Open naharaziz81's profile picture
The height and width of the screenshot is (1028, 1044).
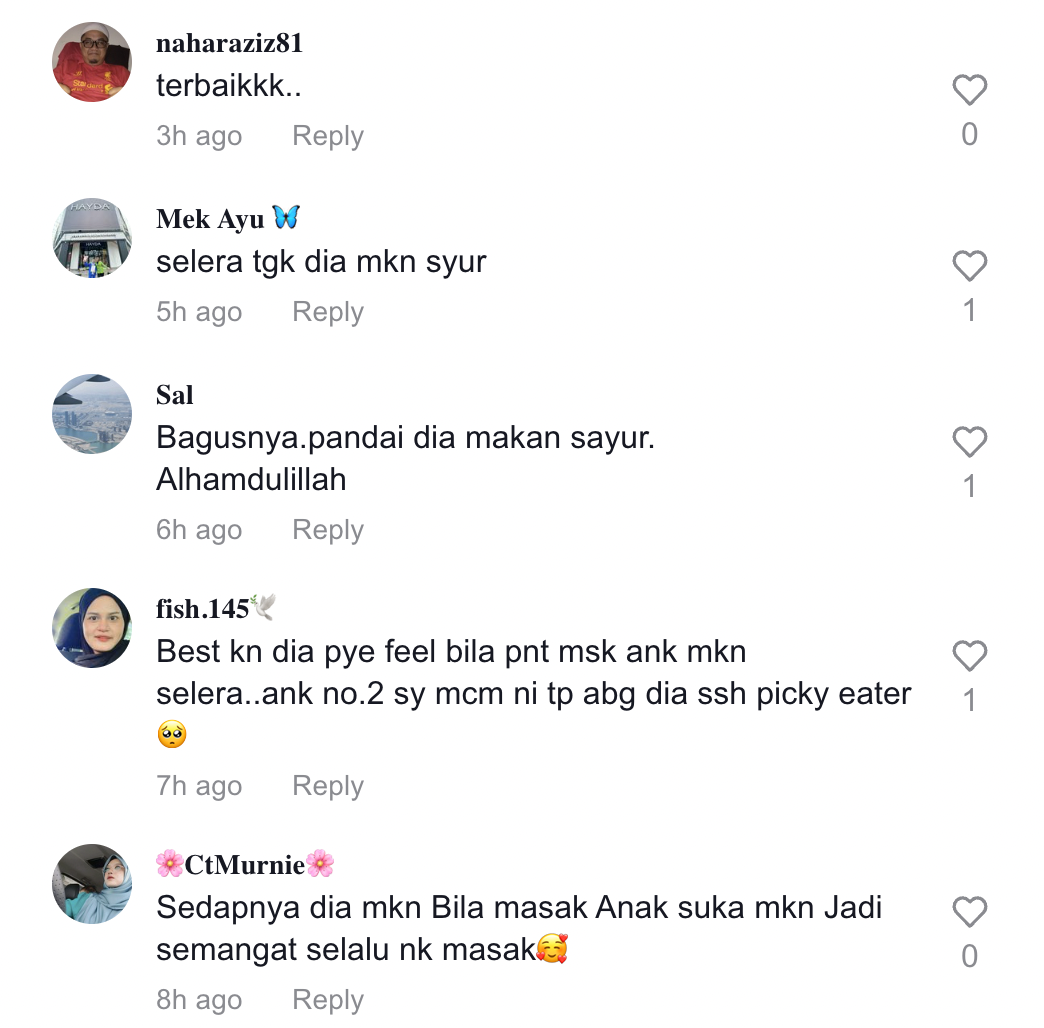click(x=92, y=62)
